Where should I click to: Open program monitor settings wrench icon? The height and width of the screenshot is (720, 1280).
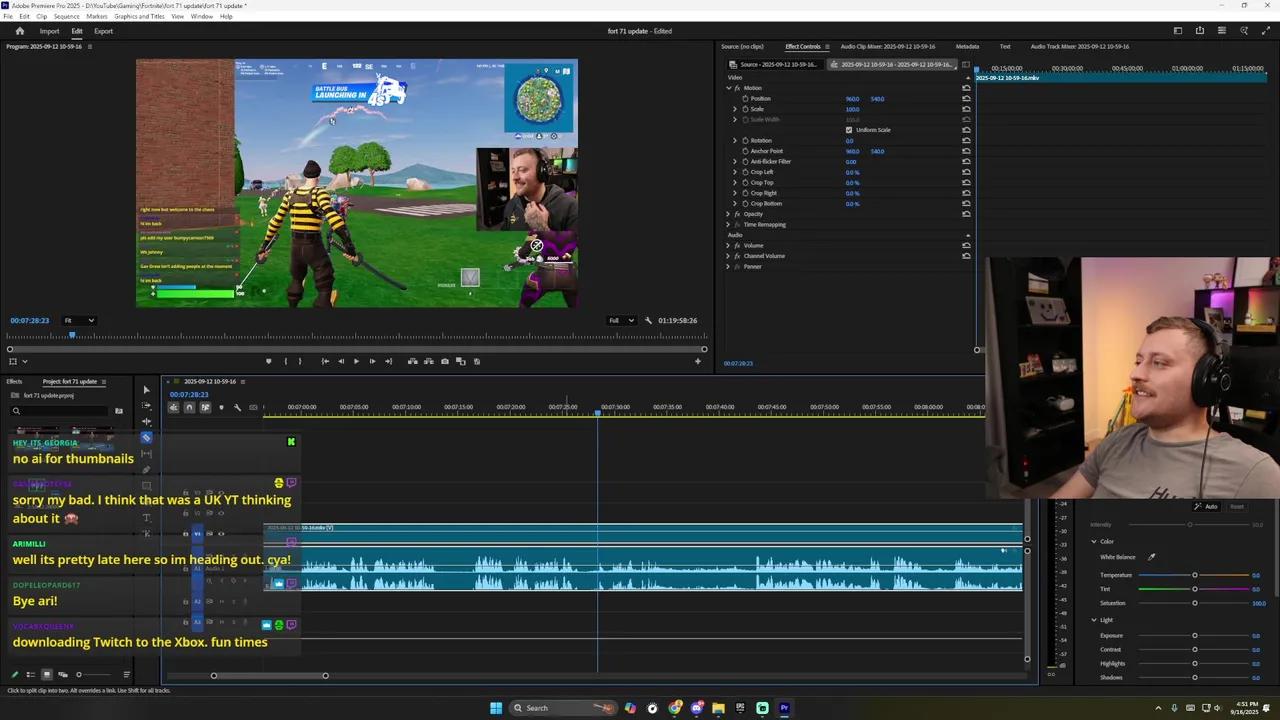pyautogui.click(x=648, y=320)
